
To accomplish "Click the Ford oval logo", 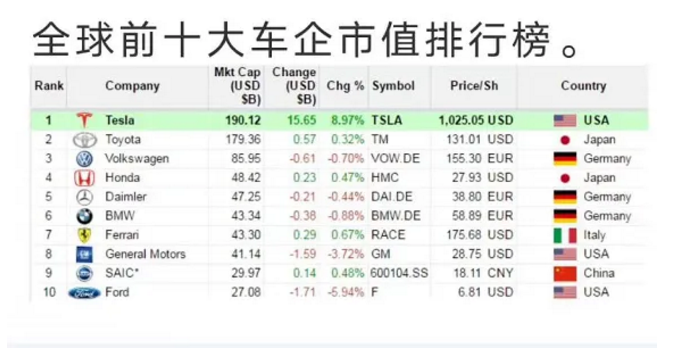I will coord(84,293).
